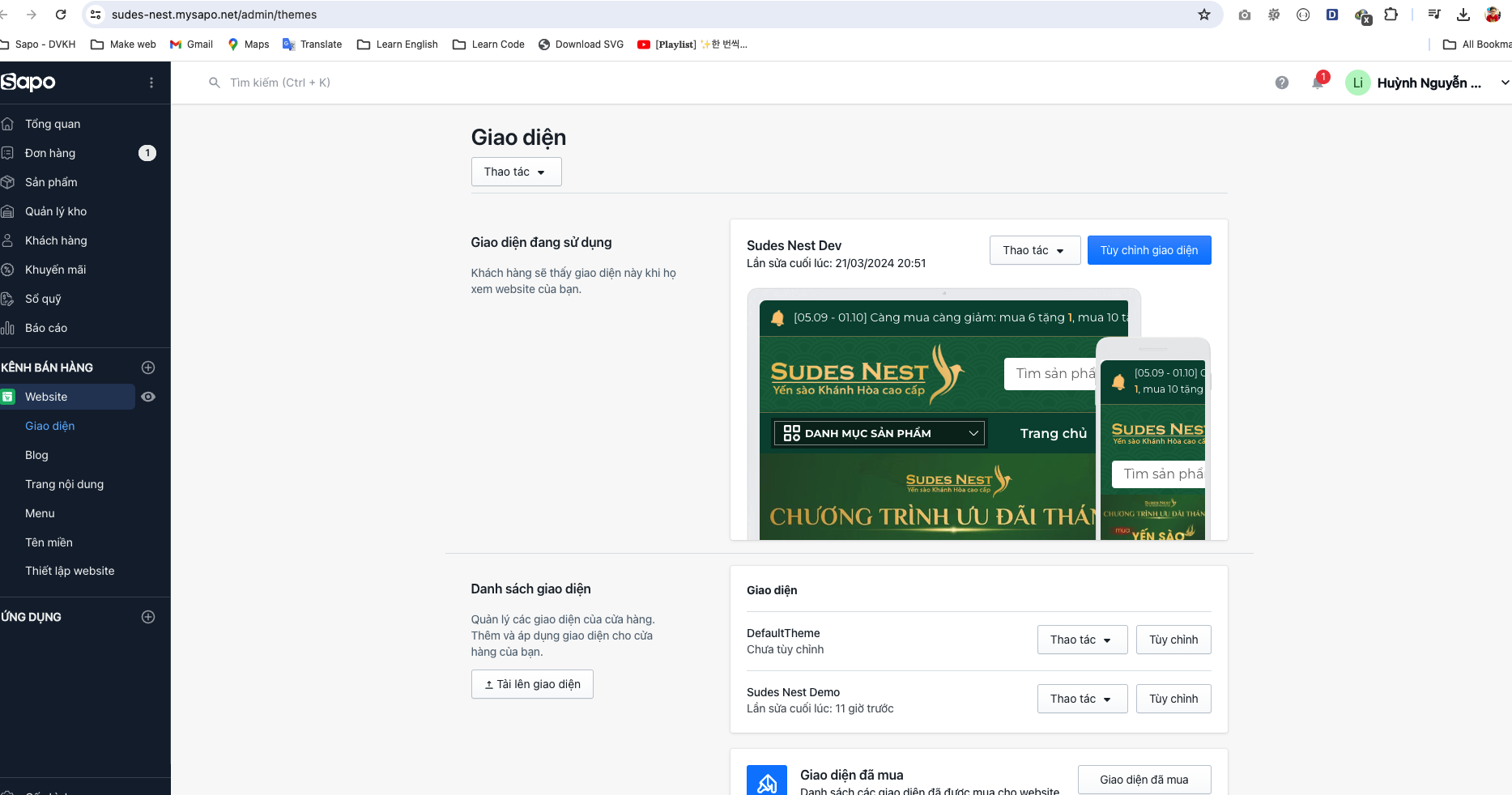Image resolution: width=1512 pixels, height=795 pixels.
Task: Go to Blog submenu
Action: click(36, 455)
